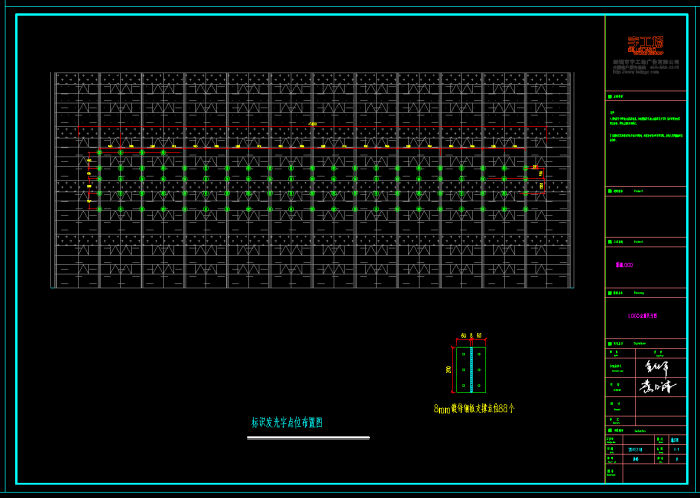This screenshot has width=700, height=498.
Task: Click the gray company name under logo
Action: [645, 61]
